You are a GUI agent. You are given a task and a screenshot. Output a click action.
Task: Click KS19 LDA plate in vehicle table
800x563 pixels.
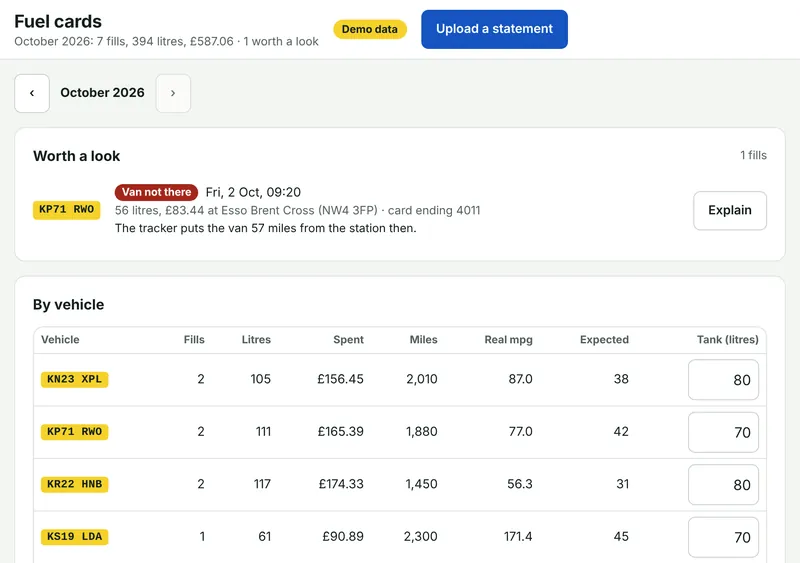point(74,536)
